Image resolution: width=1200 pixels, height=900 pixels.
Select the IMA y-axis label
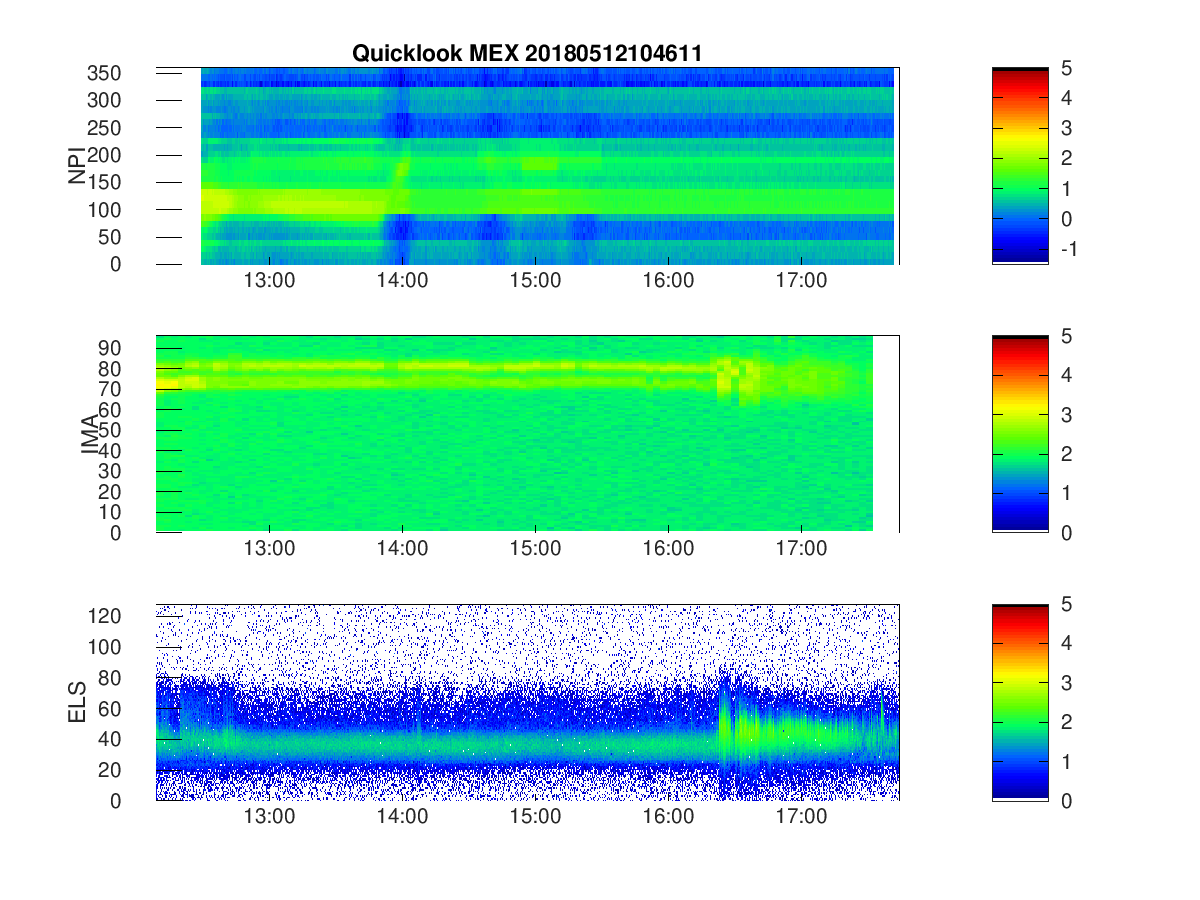pyautogui.click(x=92, y=434)
